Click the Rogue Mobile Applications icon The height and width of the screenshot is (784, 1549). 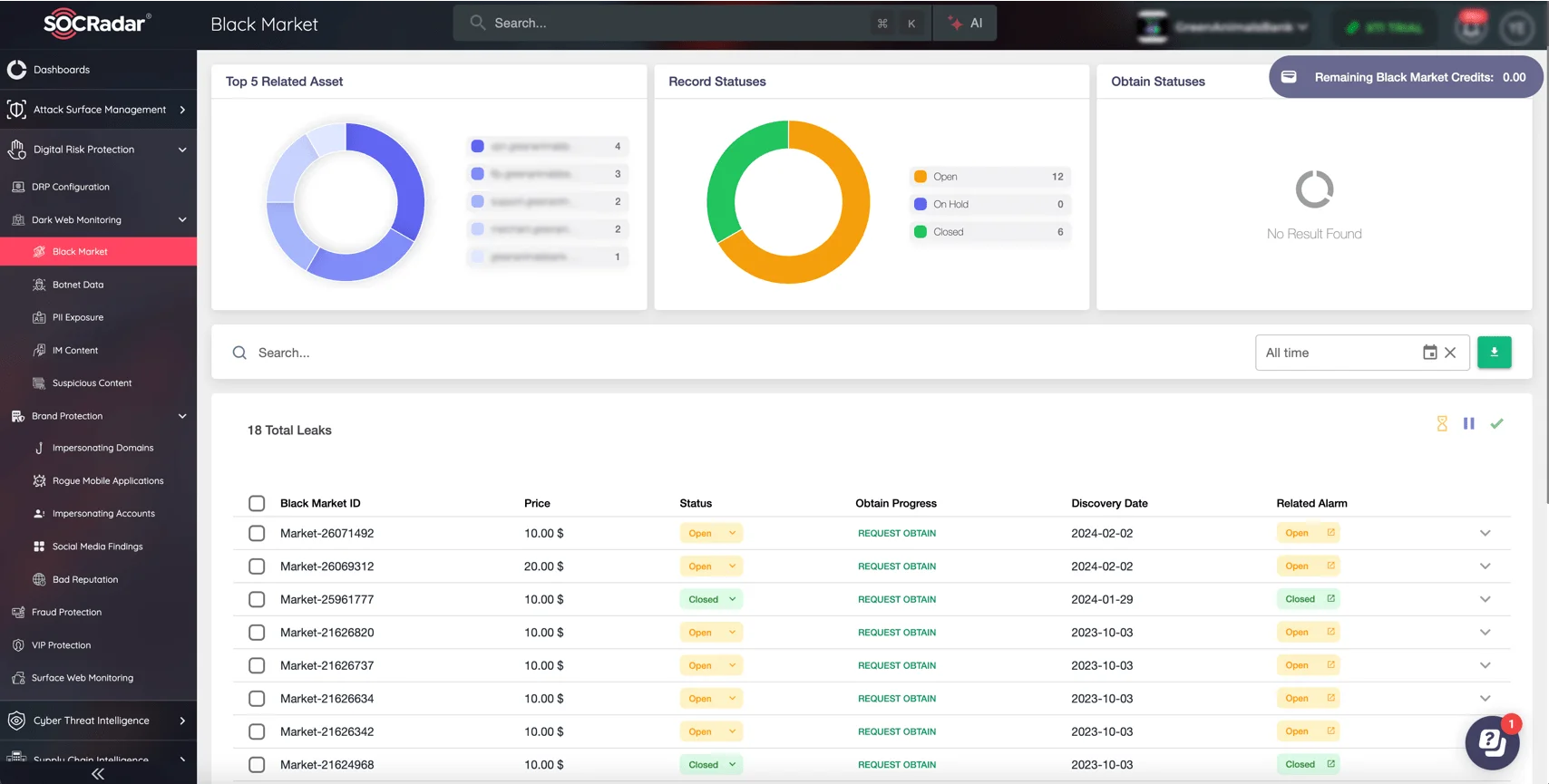pos(39,481)
